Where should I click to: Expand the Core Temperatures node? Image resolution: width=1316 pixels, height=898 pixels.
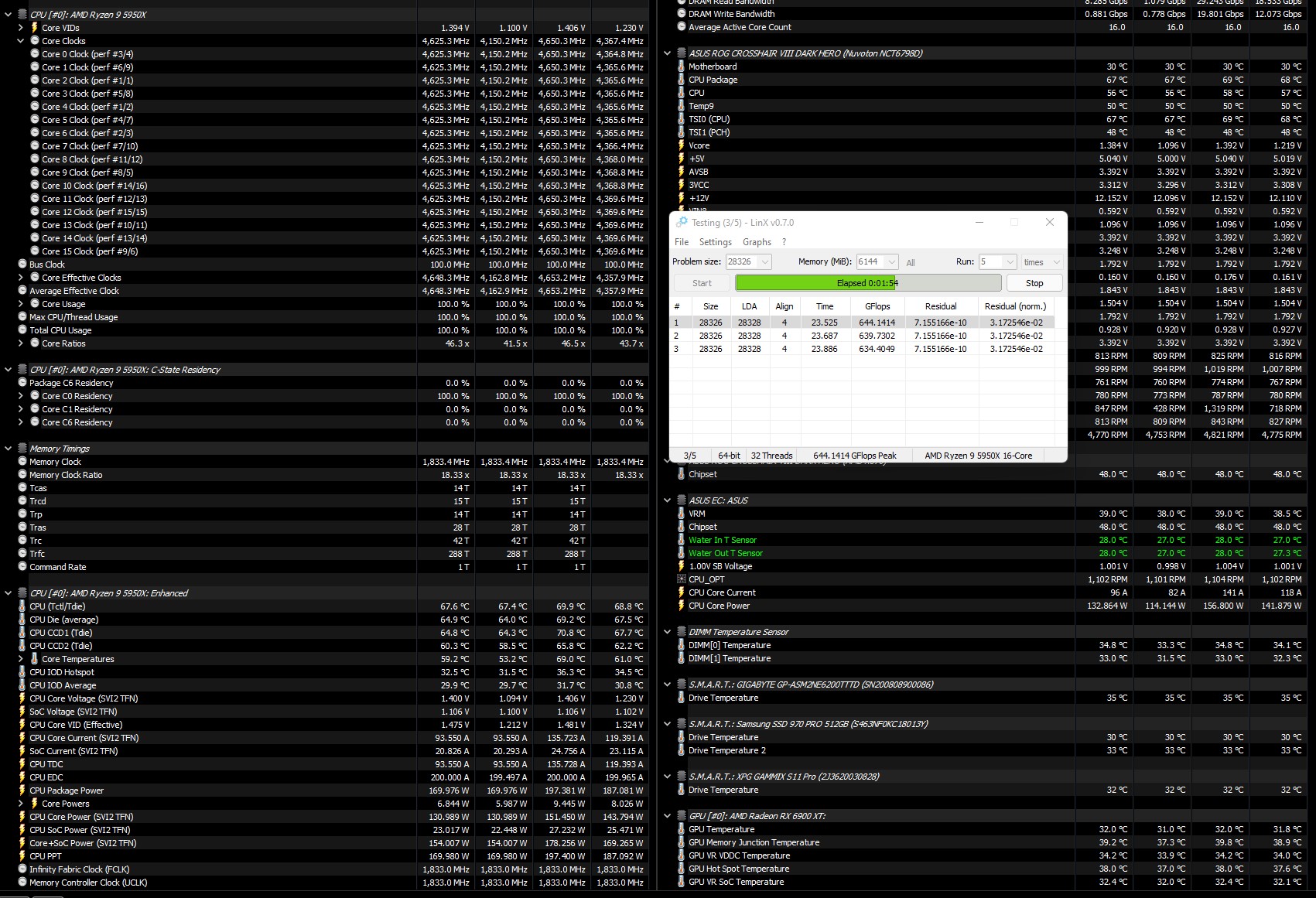[21, 659]
